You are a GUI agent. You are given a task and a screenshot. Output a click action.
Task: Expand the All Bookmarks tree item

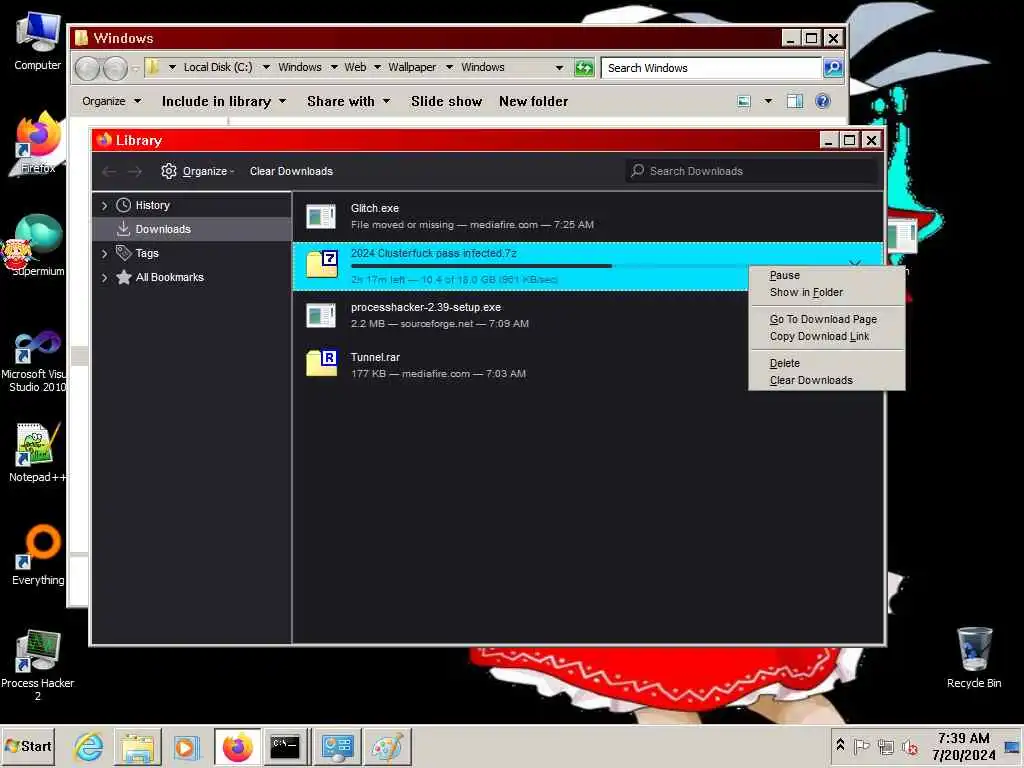[x=104, y=278]
